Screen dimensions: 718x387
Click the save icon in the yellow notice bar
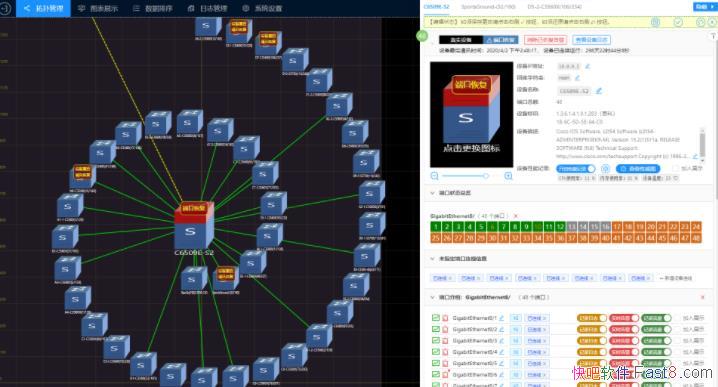[x=656, y=22]
